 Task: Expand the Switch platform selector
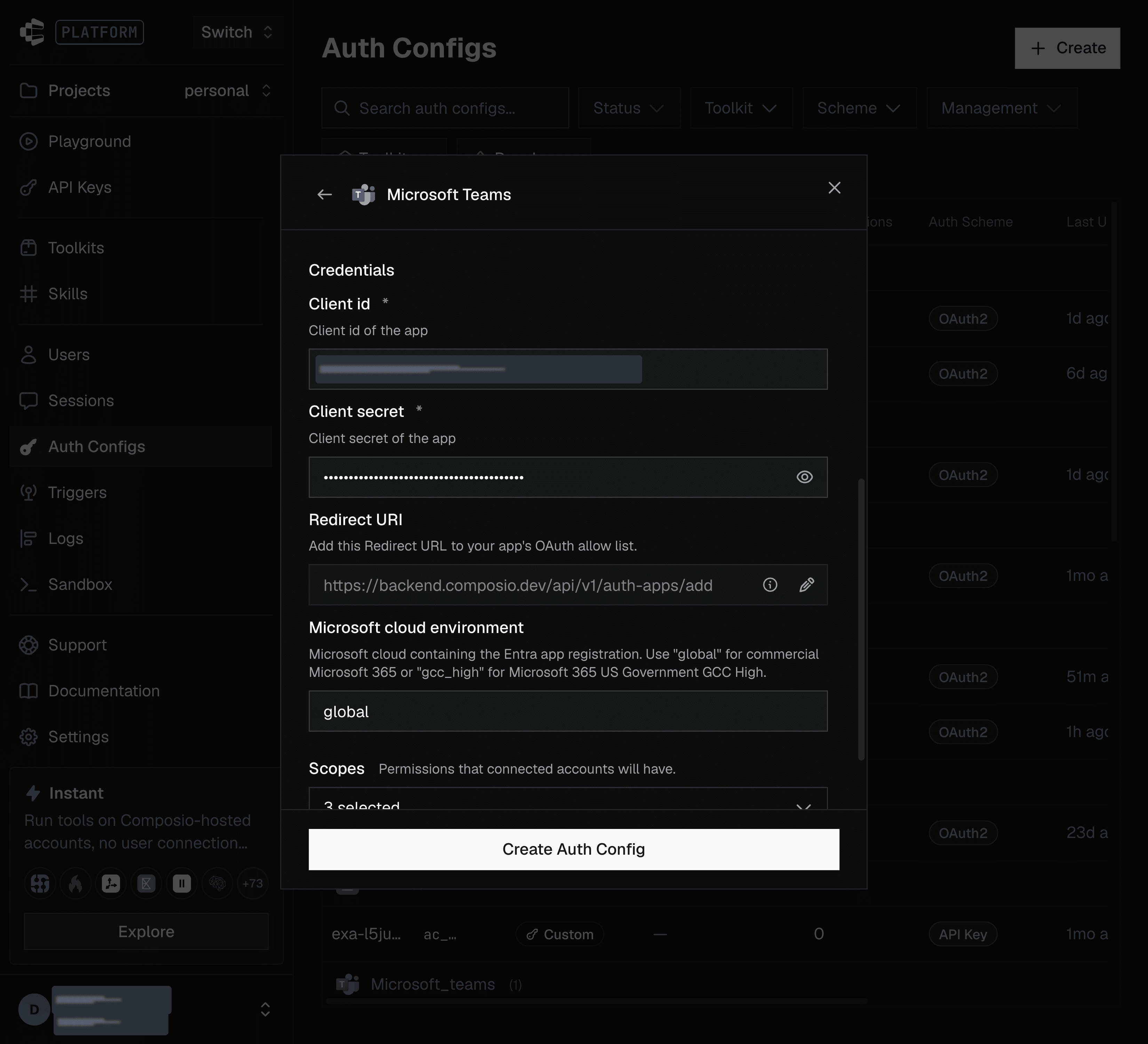click(x=238, y=32)
